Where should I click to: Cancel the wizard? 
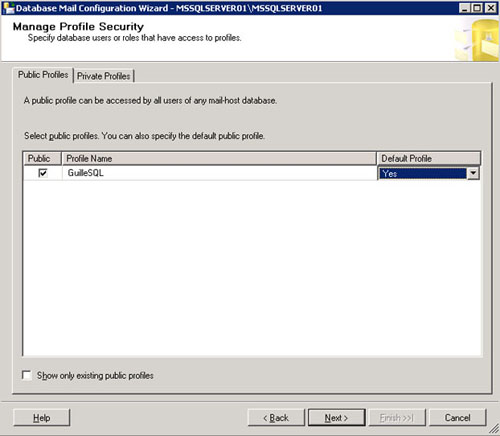tap(458, 418)
